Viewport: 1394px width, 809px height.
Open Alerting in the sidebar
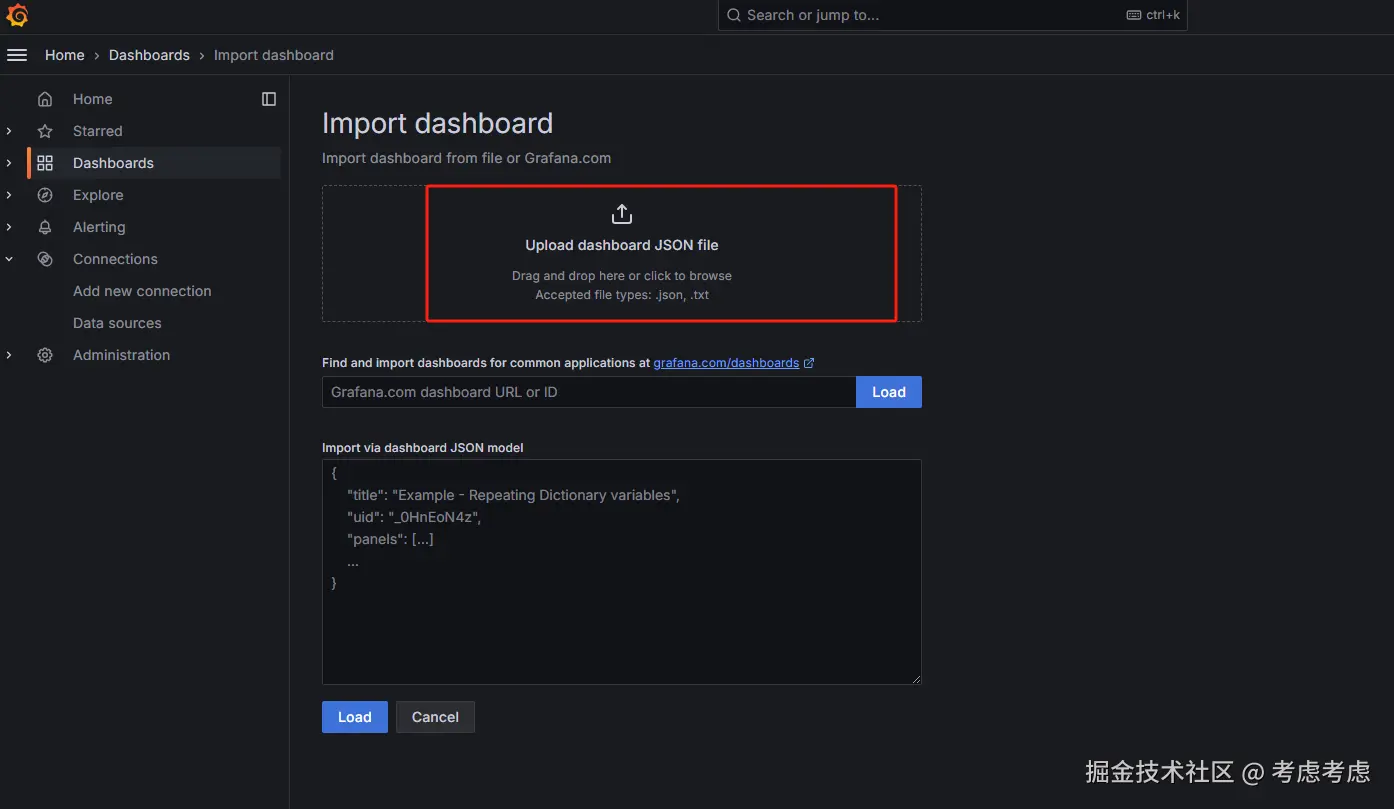[x=99, y=227]
